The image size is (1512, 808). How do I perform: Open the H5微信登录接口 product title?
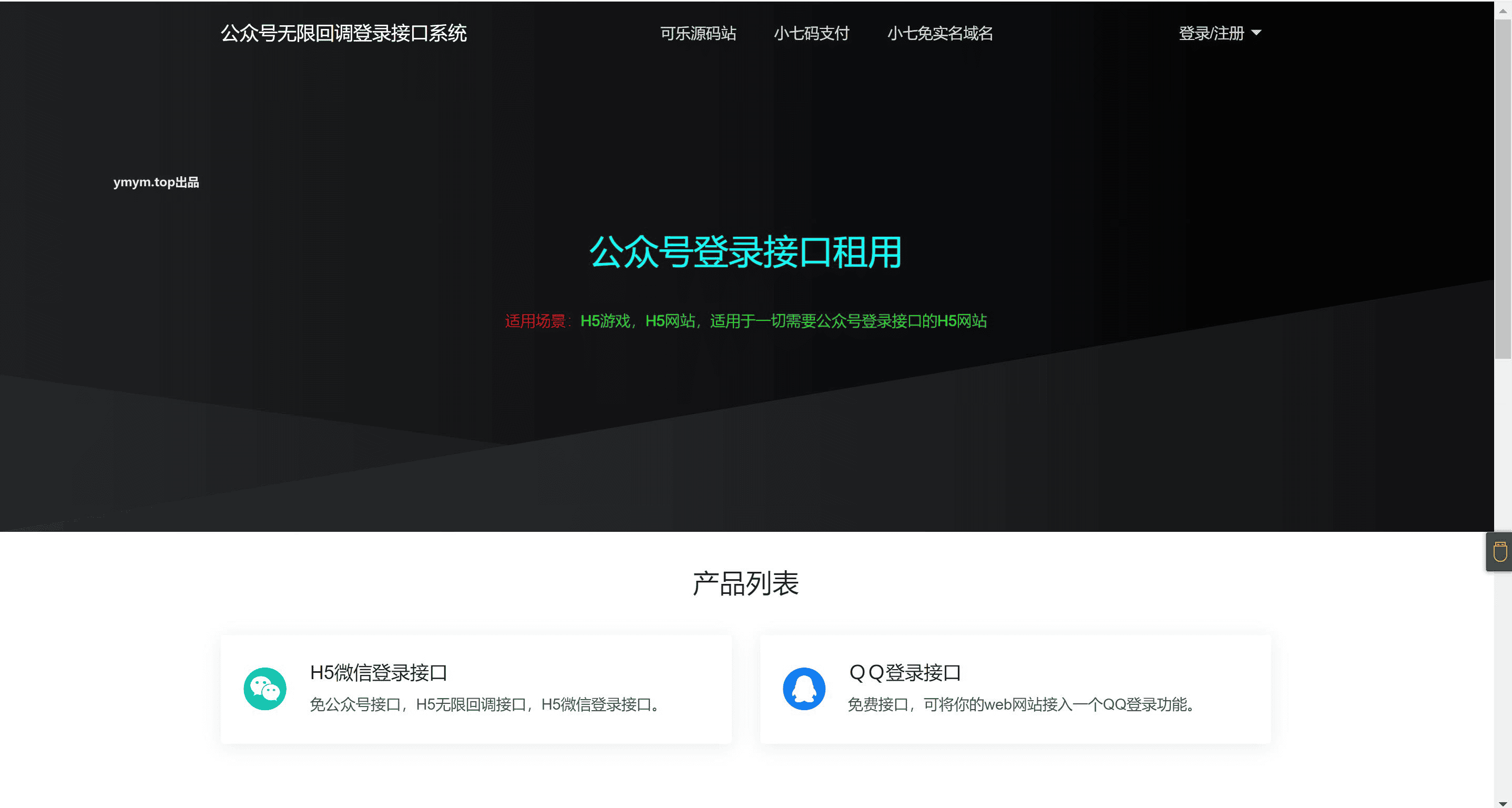379,673
